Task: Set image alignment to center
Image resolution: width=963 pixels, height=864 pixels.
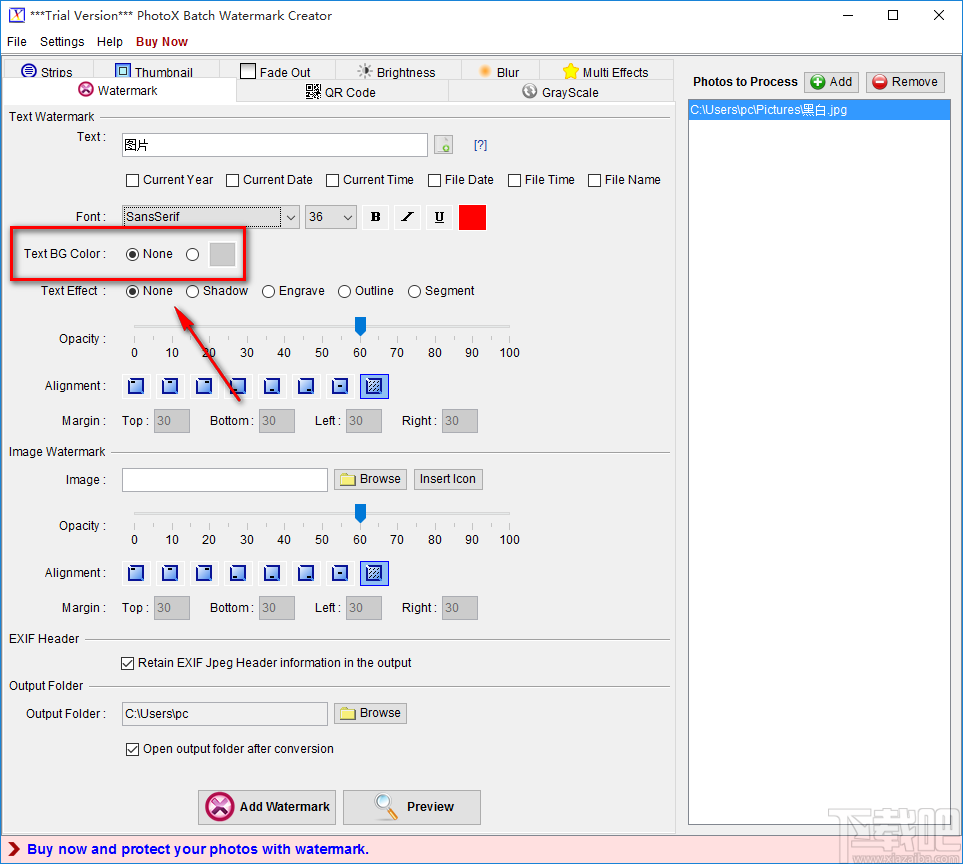Action: [x=340, y=573]
